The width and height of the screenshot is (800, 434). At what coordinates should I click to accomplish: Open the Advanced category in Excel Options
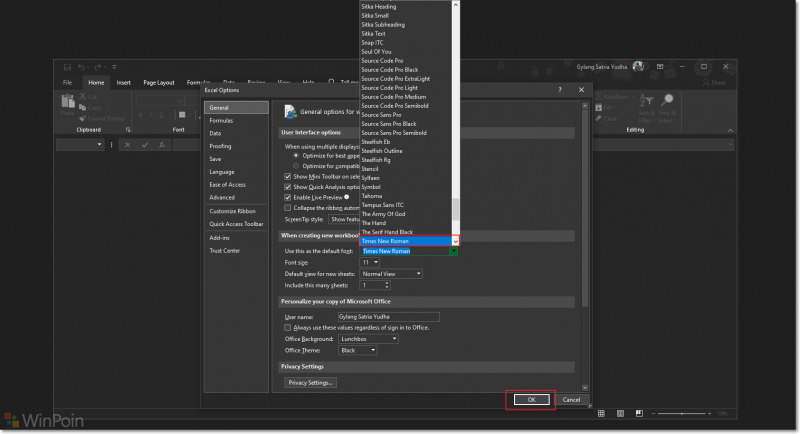(x=236, y=197)
